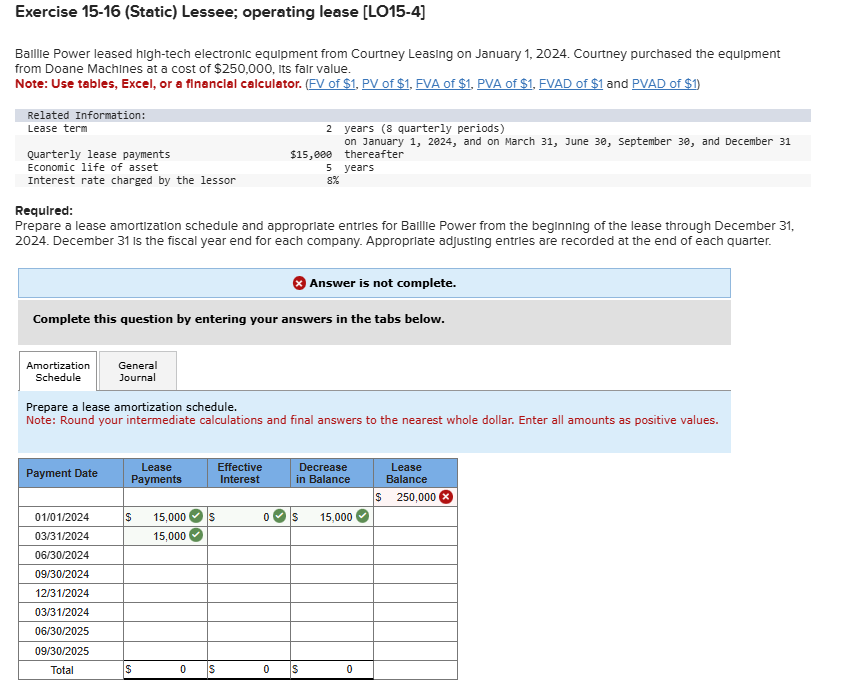Click the red error icon in the 'Answer is not complete' banner
This screenshot has height=687, width=855.
tap(300, 283)
